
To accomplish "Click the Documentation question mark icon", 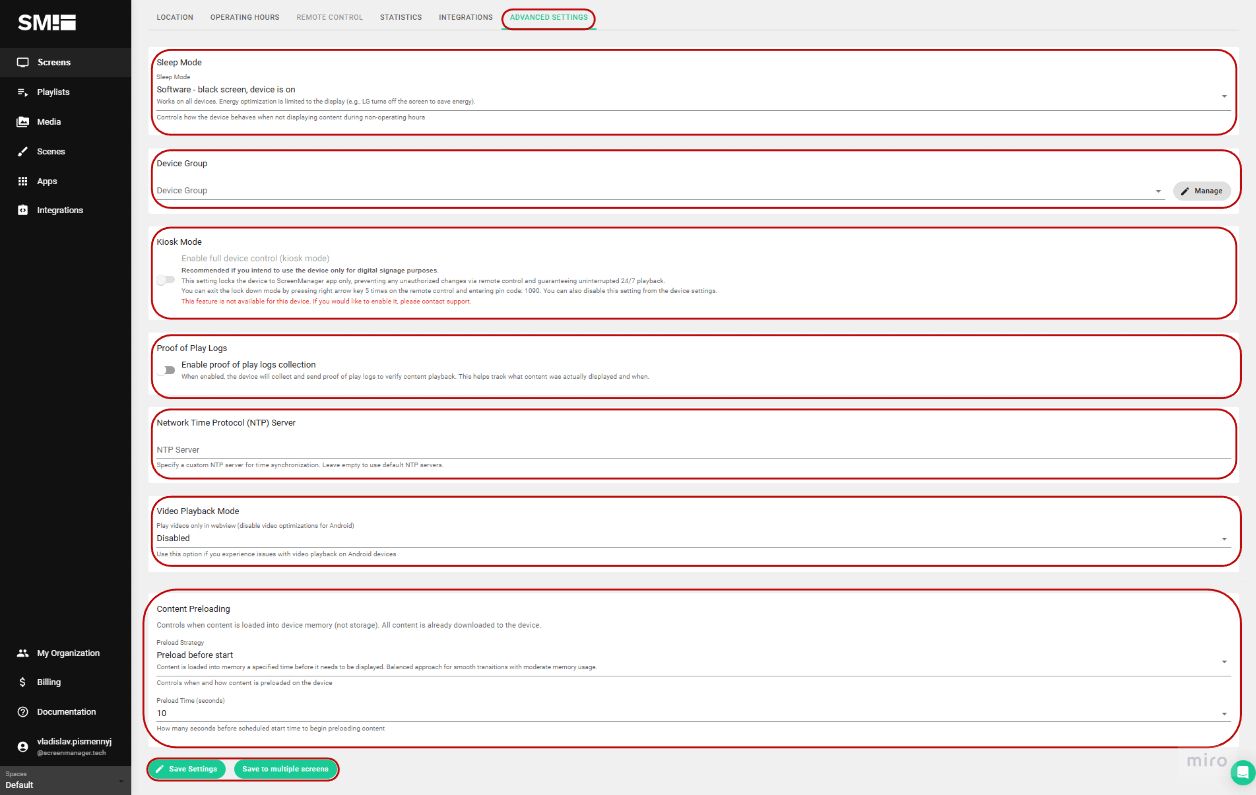I will (22, 712).
